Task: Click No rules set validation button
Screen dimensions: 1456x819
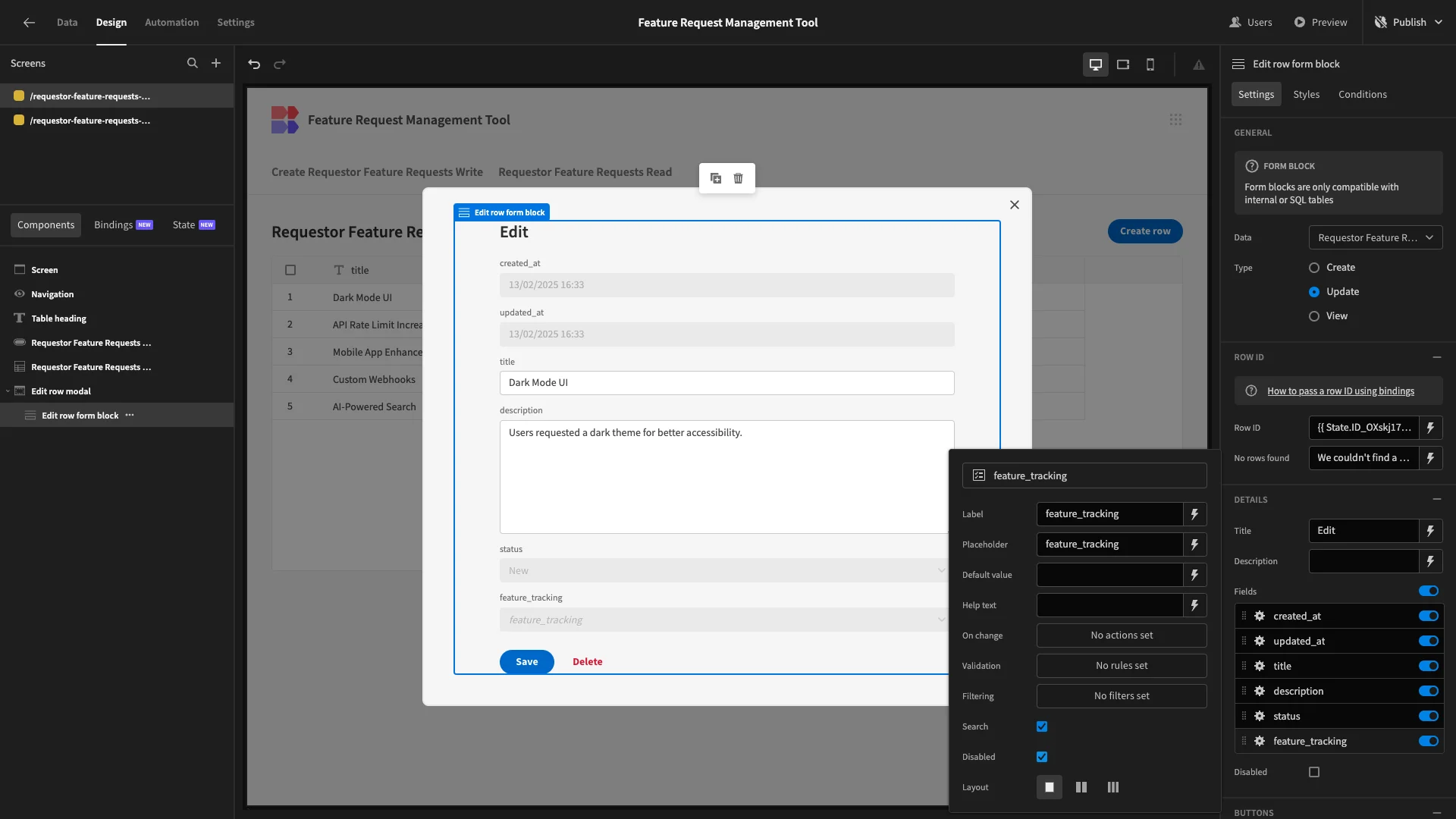Action: pyautogui.click(x=1122, y=666)
